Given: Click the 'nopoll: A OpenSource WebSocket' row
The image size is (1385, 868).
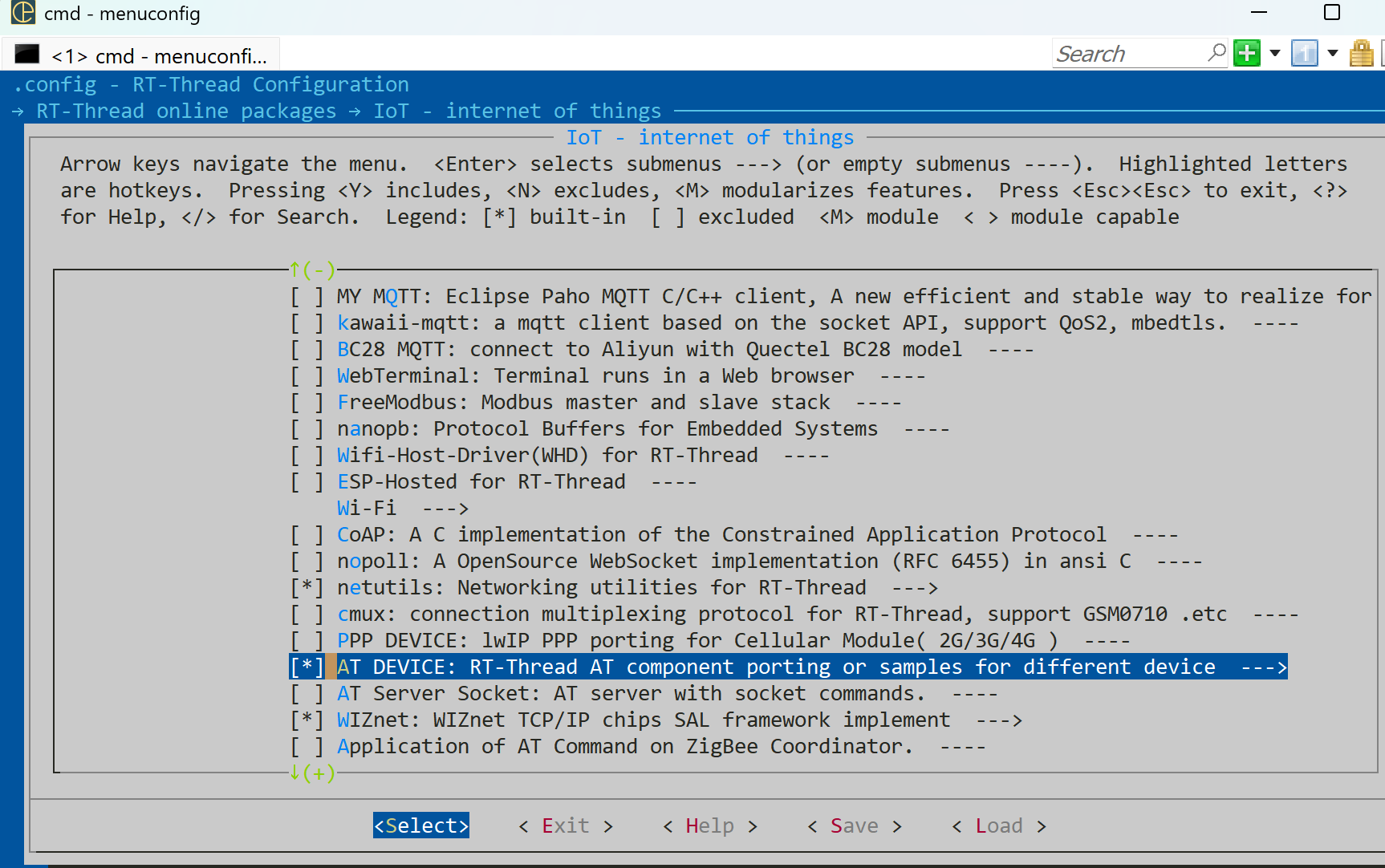Looking at the screenshot, I should (x=746, y=562).
